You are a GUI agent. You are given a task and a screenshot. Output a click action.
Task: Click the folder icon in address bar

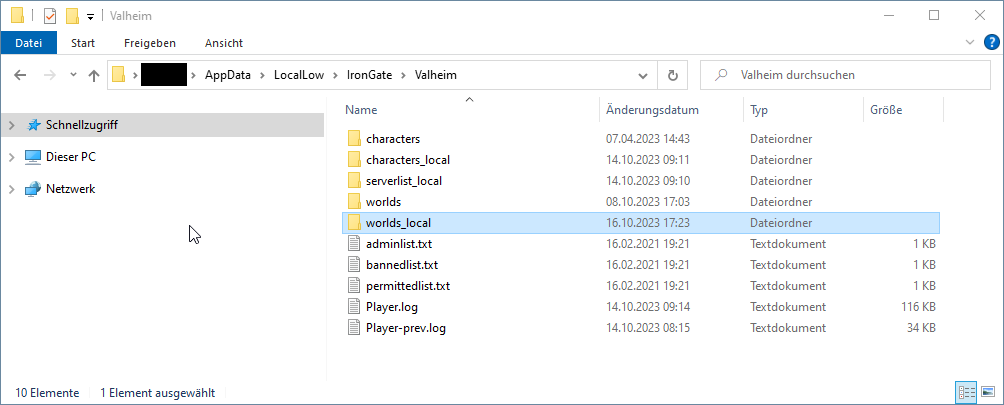point(118,75)
